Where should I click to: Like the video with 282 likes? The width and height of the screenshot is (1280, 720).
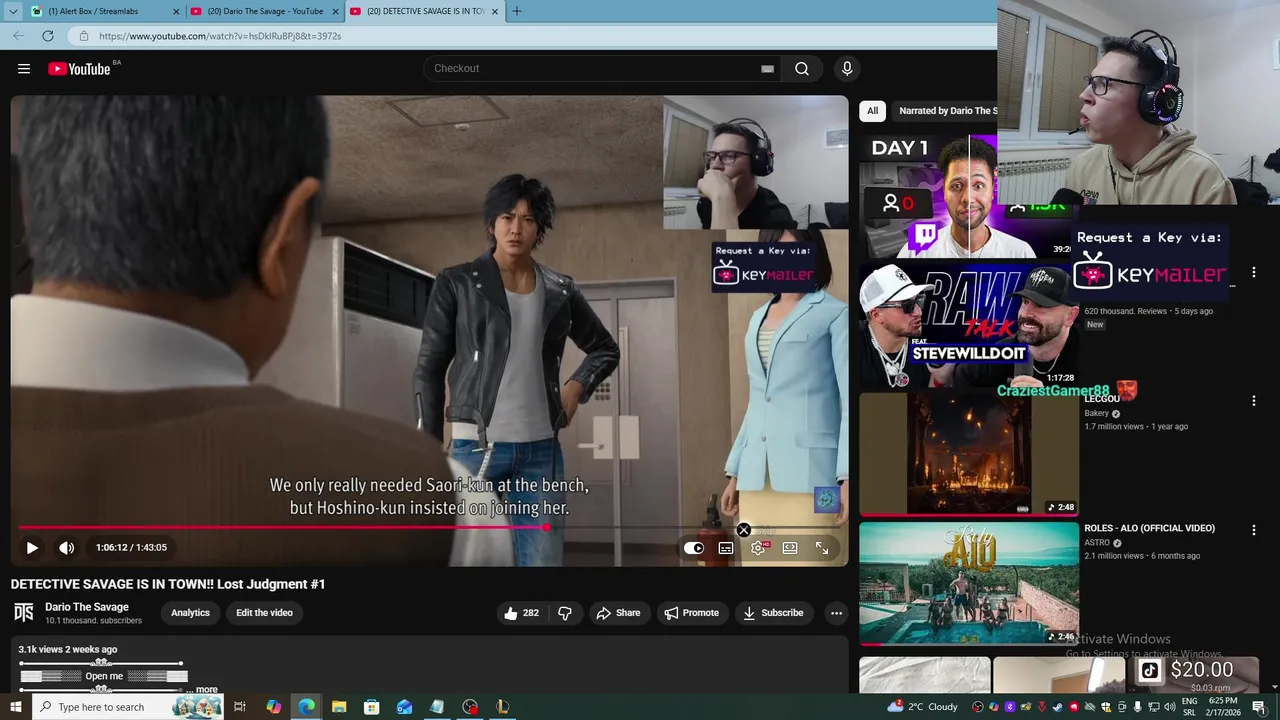[523, 613]
